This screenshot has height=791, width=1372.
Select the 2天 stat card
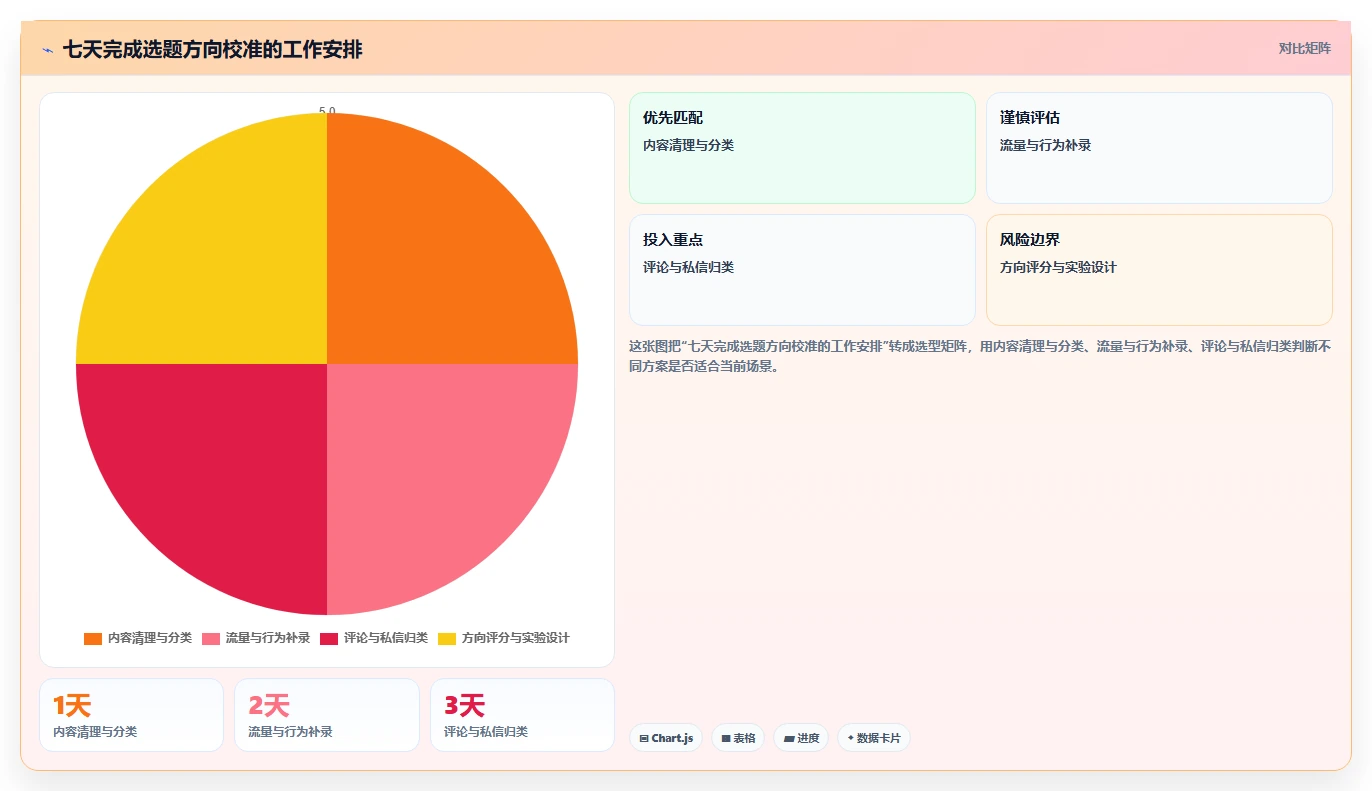[327, 715]
